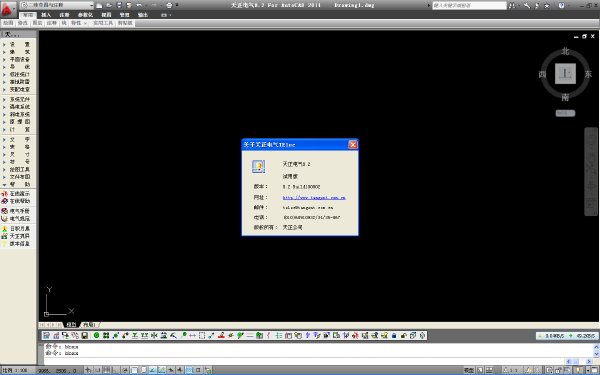Click the 在线演示 icon item in sidebar
This screenshot has height=375, width=600.
(16, 194)
